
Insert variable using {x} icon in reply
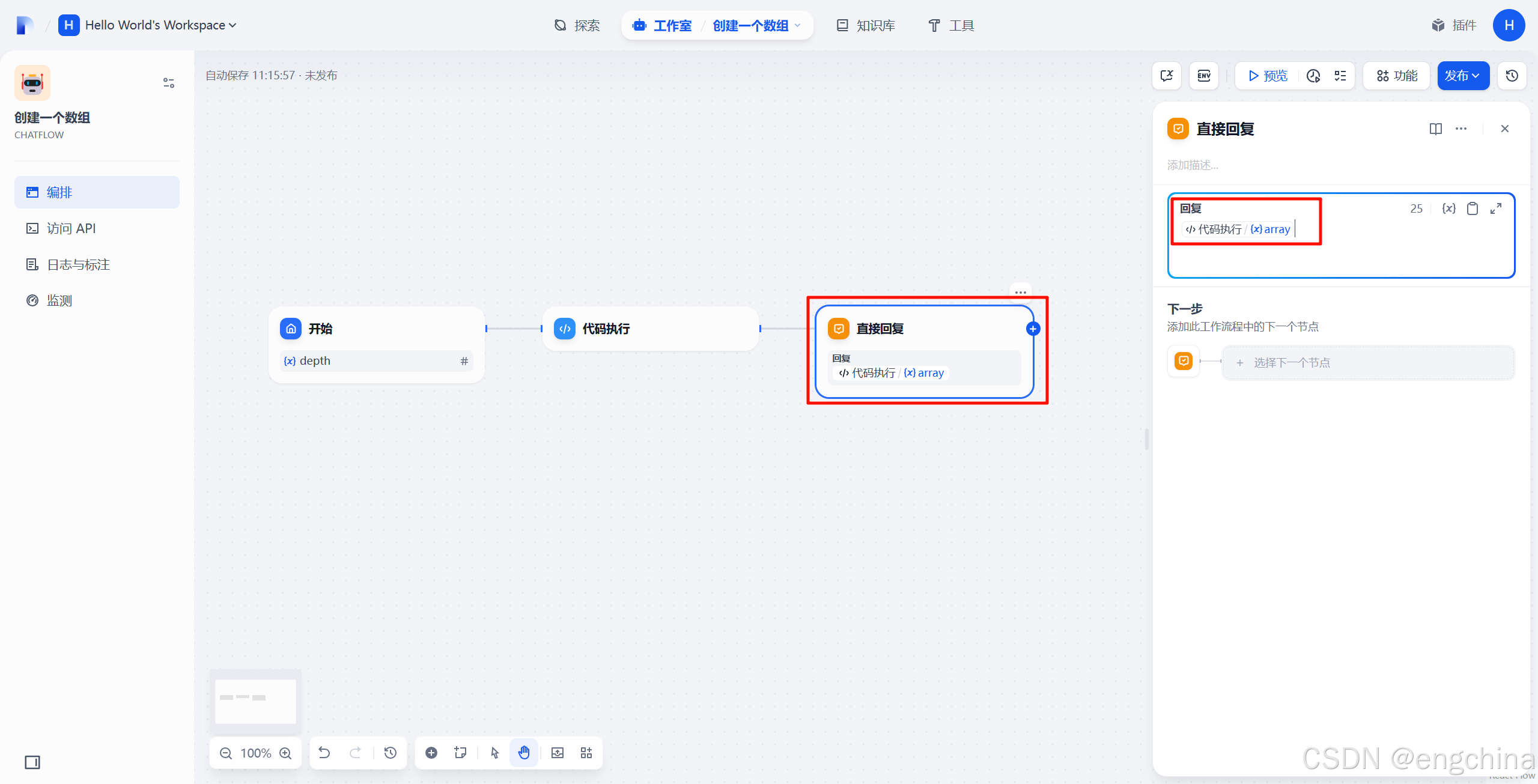1448,208
